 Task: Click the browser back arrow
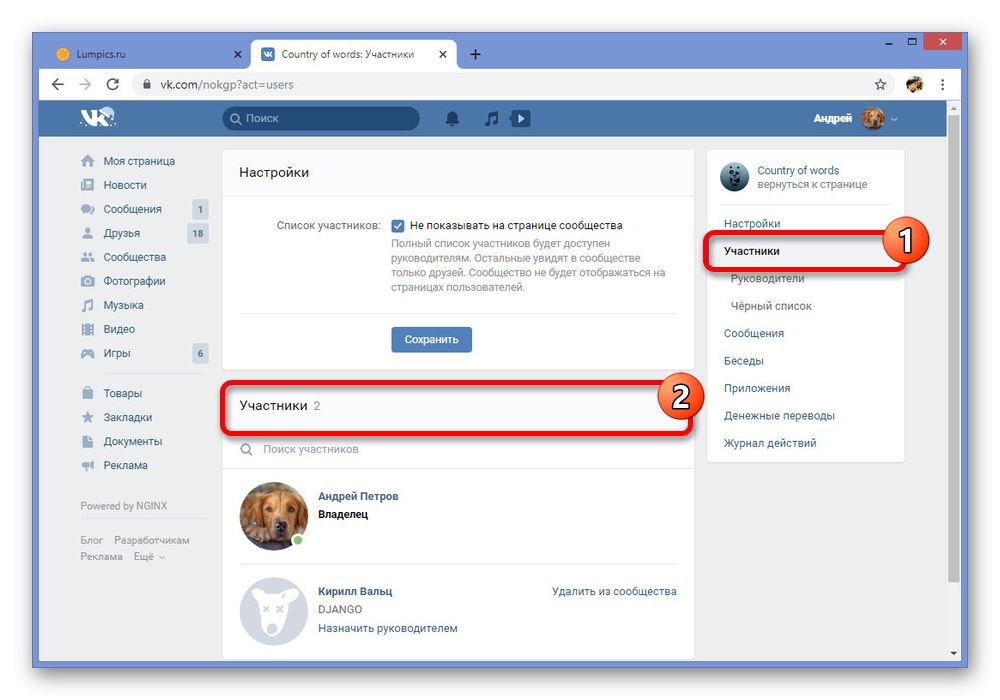58,84
